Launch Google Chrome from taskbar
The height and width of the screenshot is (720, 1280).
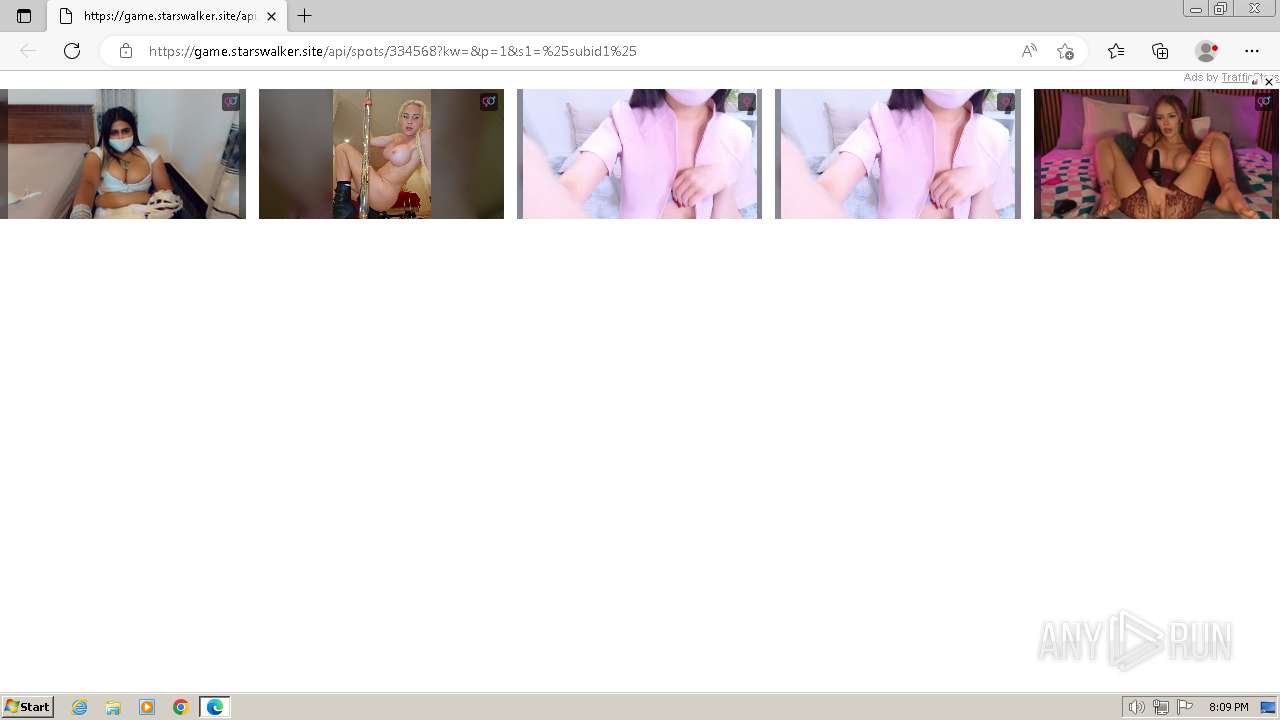coord(181,707)
